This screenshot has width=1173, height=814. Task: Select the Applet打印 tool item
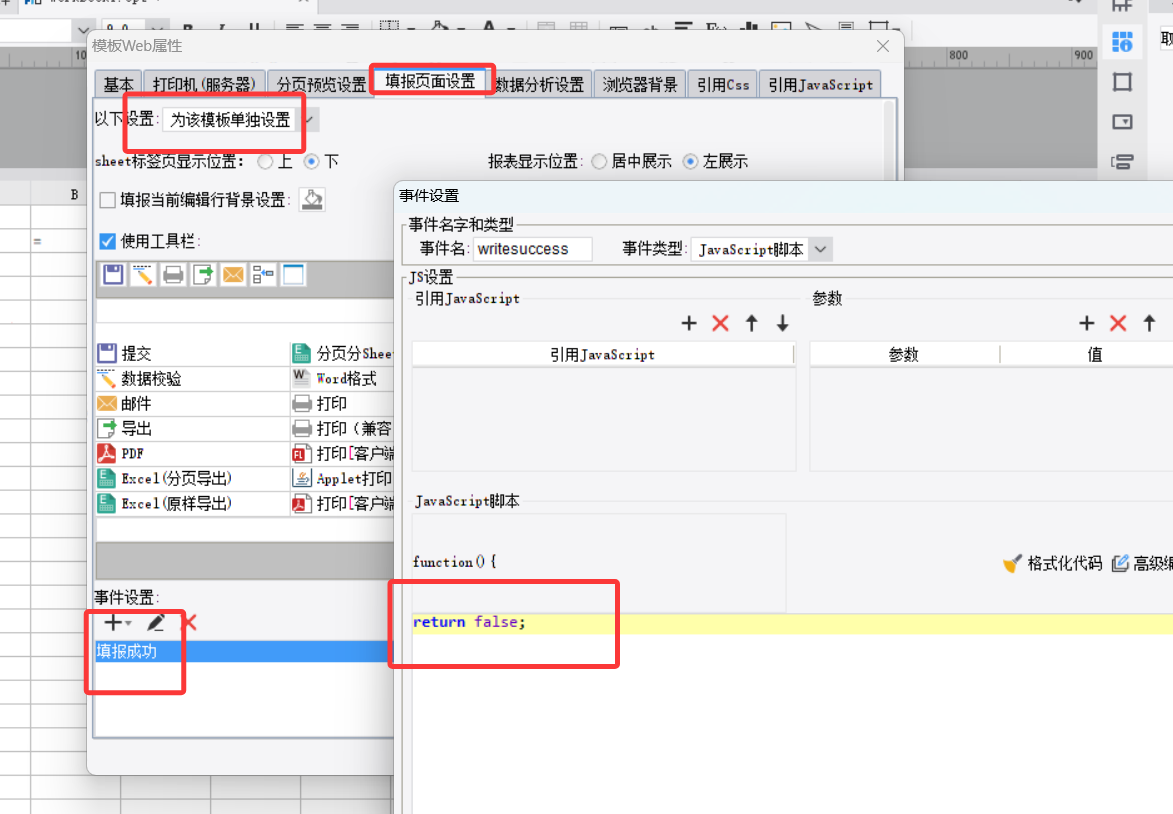(343, 478)
